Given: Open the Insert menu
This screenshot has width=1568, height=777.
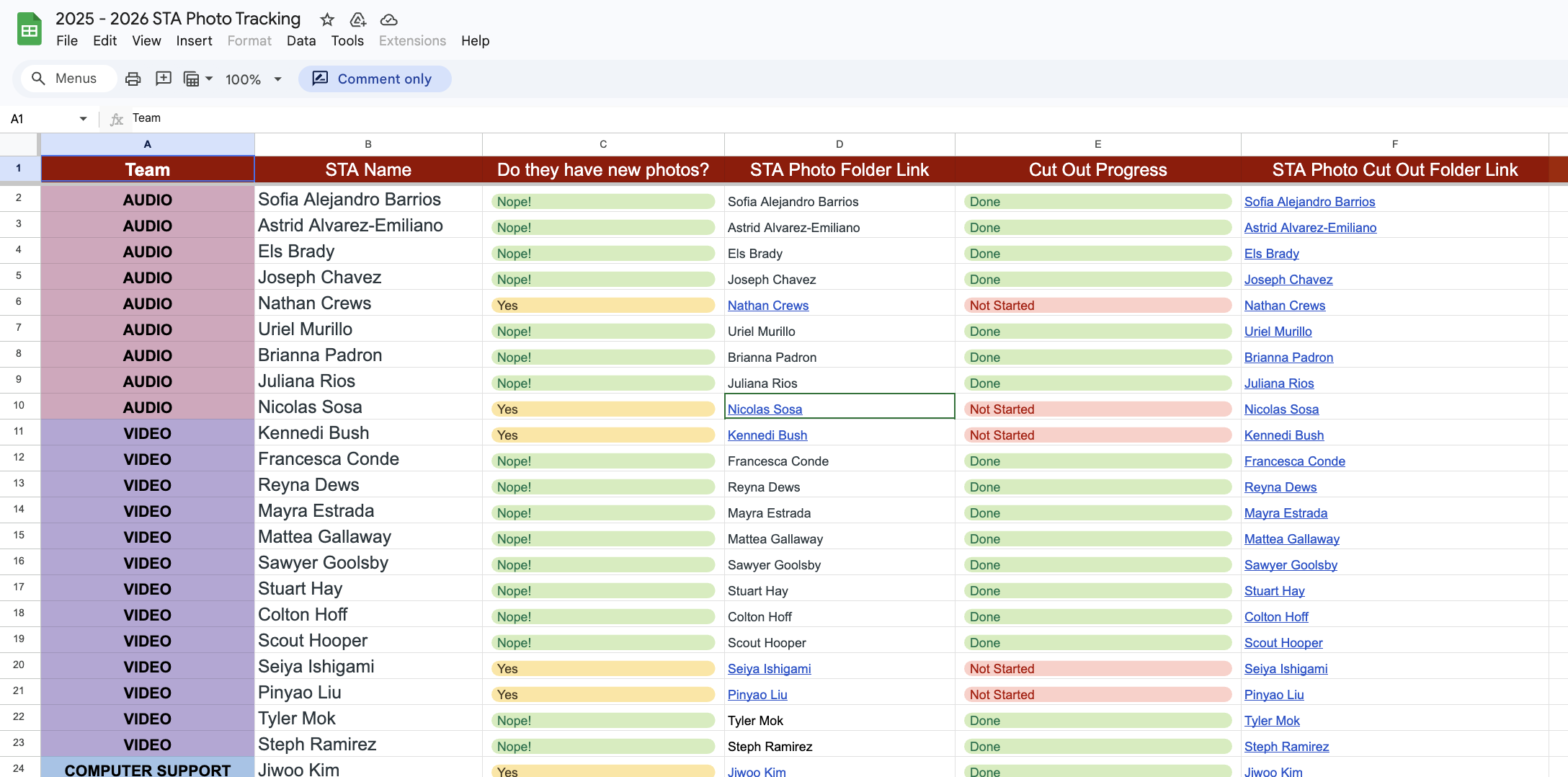Looking at the screenshot, I should [x=194, y=41].
